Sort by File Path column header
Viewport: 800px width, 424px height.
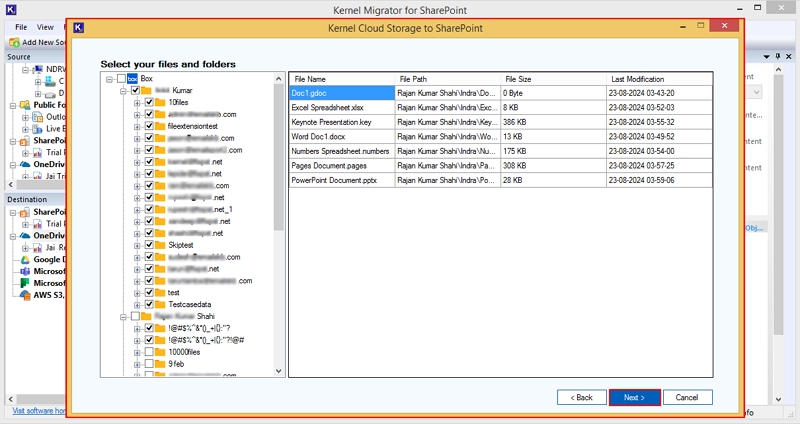(448, 79)
